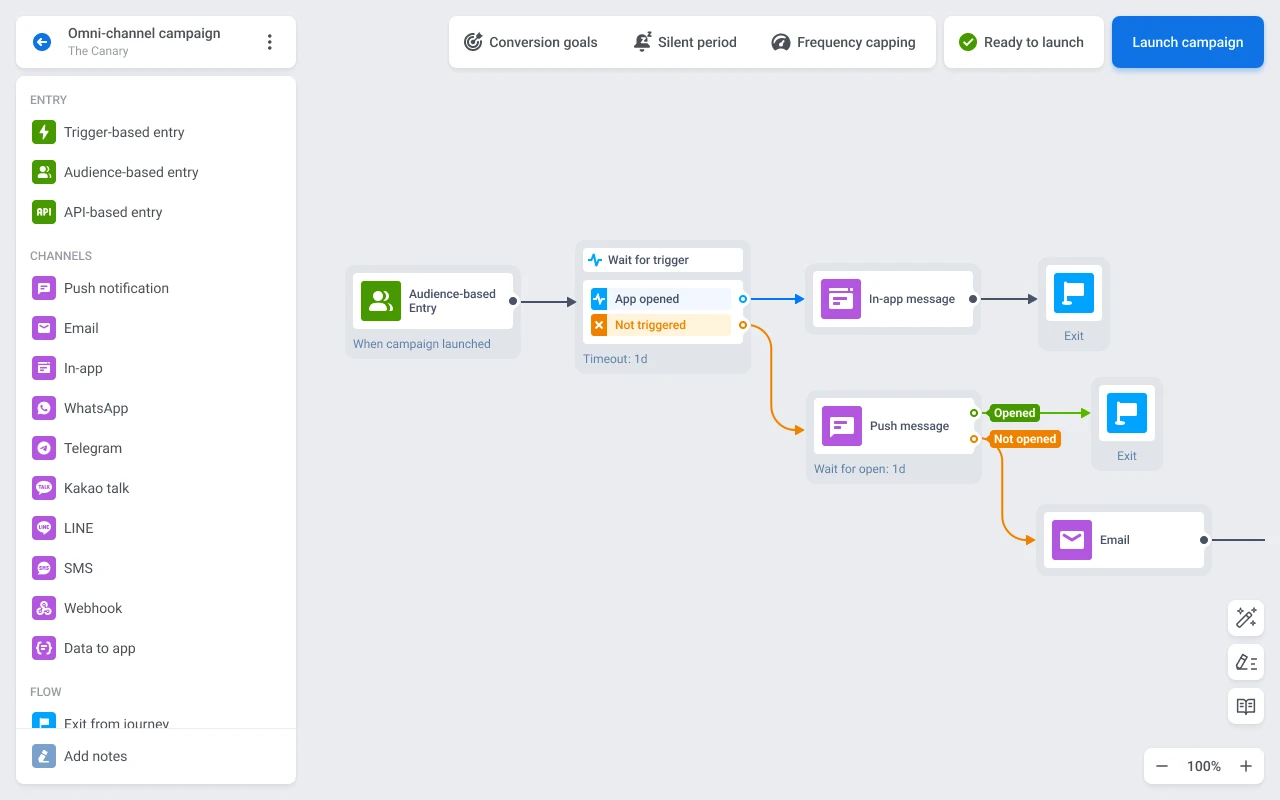Select the Telegram channel icon
1280x800 pixels.
43,448
